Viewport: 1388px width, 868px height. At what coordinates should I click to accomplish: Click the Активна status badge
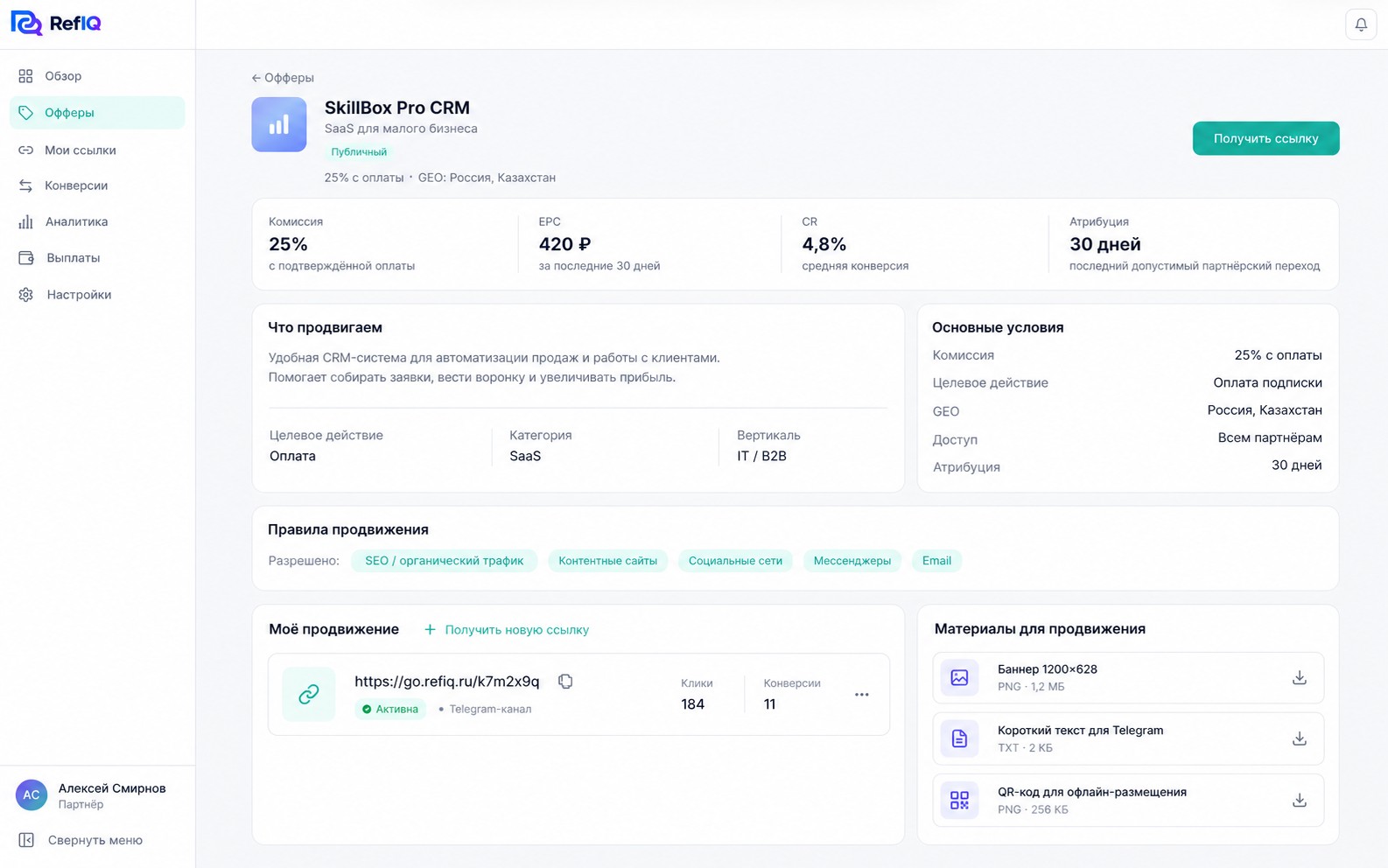[390, 710]
